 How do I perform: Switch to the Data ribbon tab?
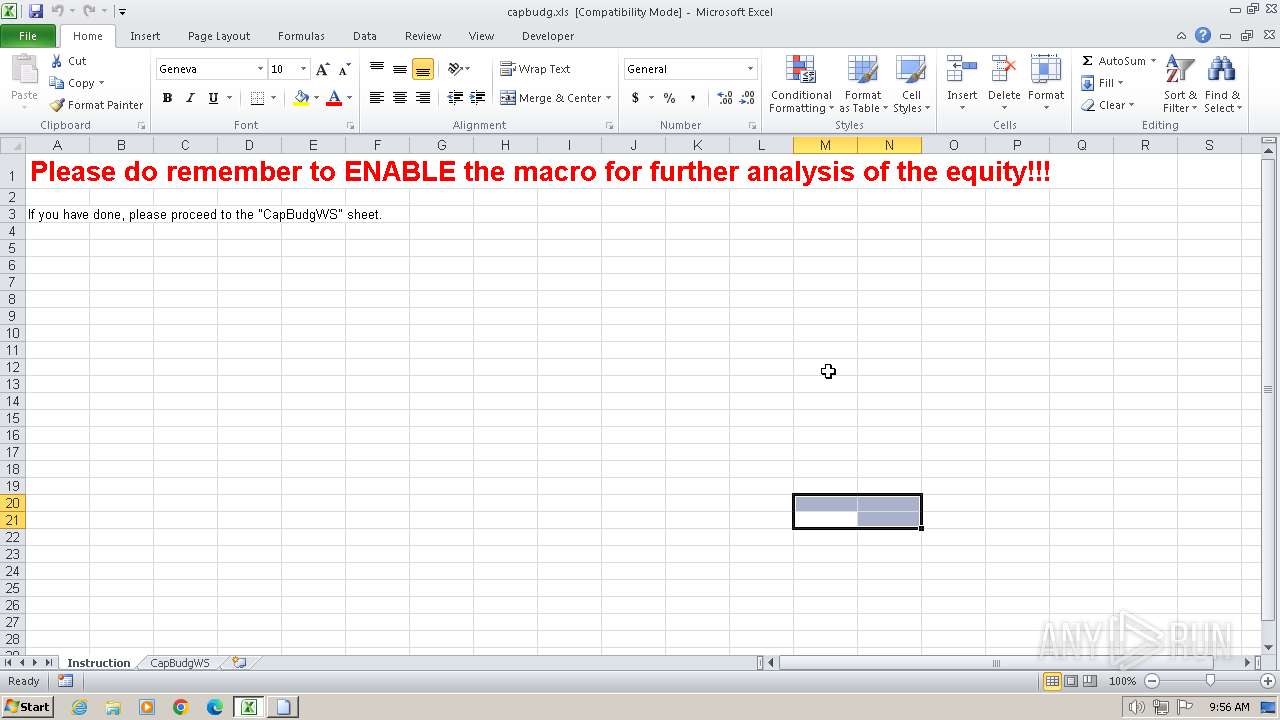tap(365, 36)
